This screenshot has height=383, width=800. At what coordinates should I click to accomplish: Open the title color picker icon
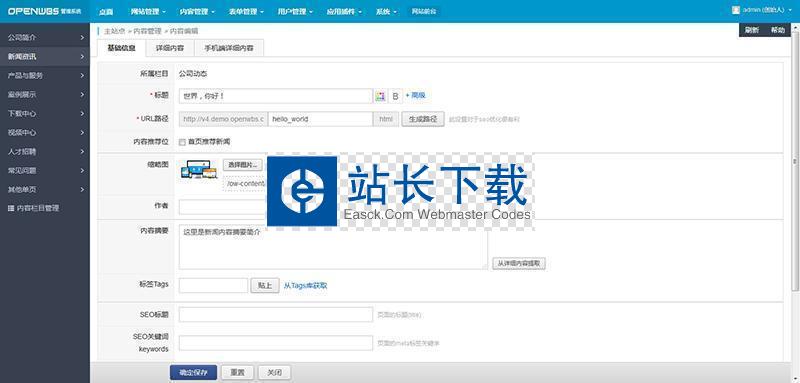380,96
